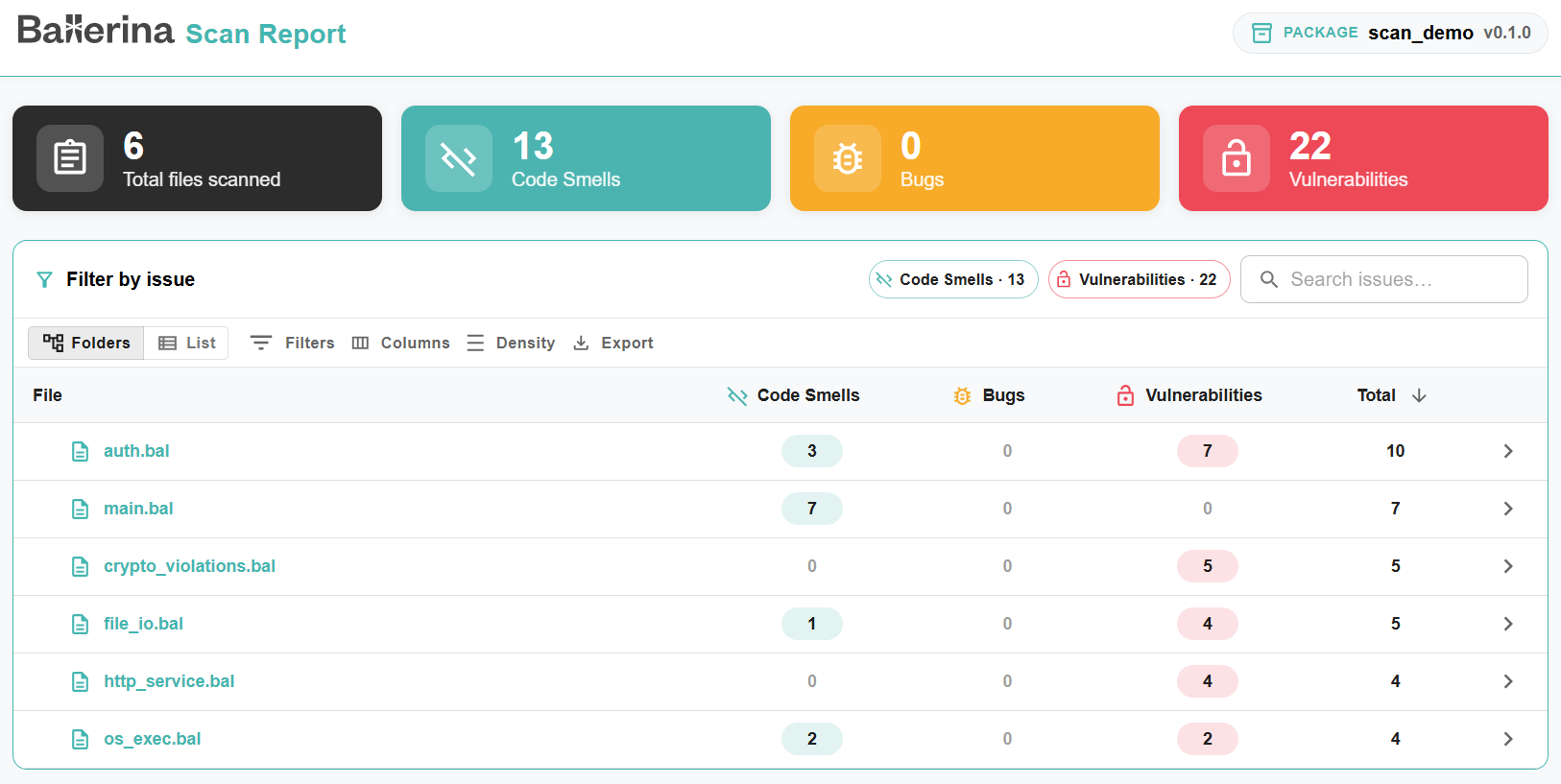Click the magnifier icon in search box
Viewport: 1561px width, 784px height.
click(1268, 279)
